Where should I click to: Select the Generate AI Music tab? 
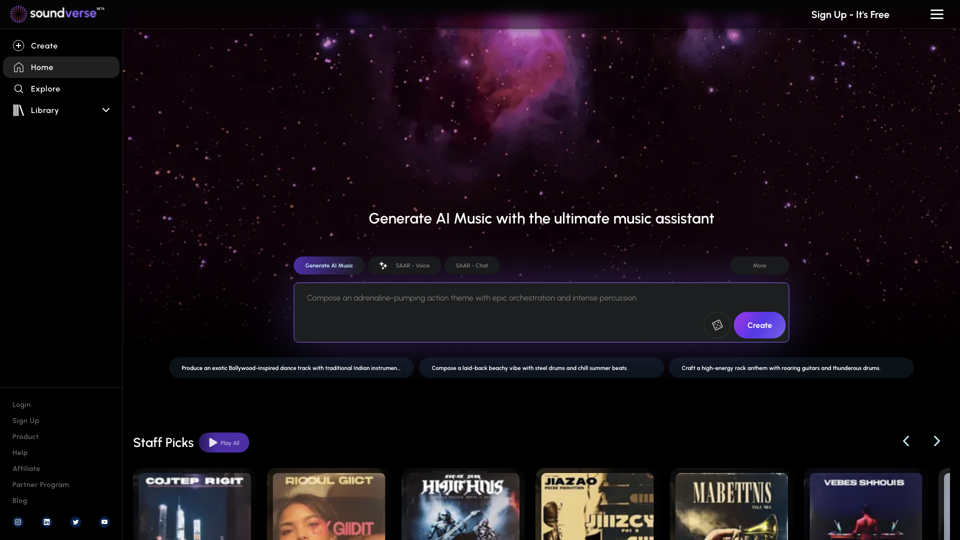click(x=329, y=266)
